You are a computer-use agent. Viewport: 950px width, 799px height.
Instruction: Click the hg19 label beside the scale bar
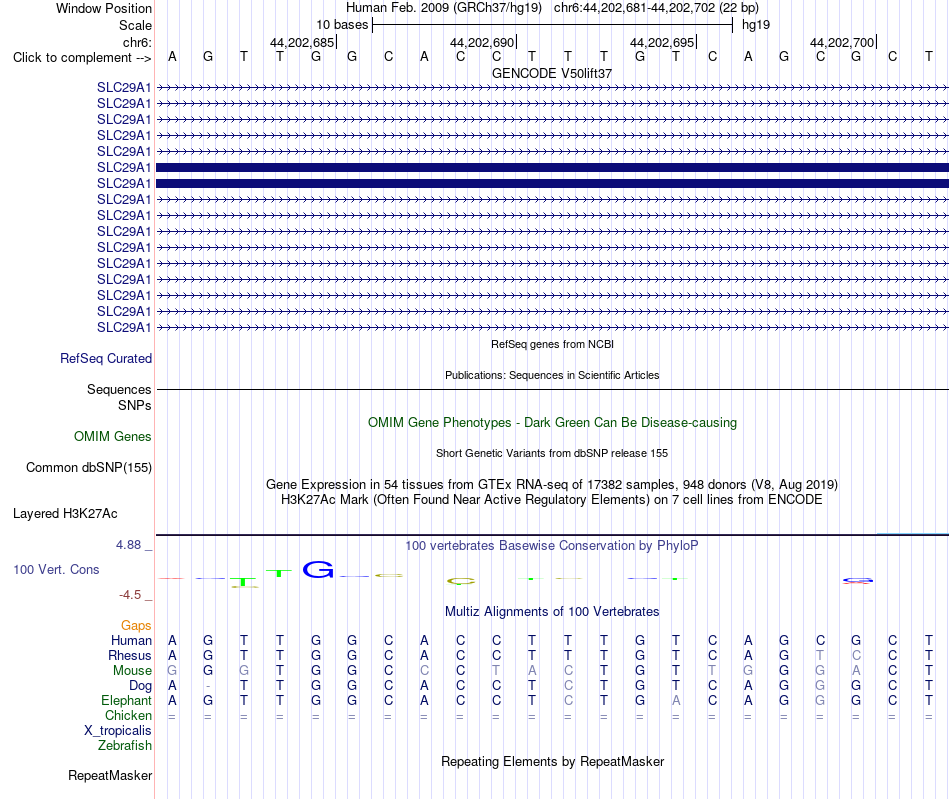(x=756, y=25)
